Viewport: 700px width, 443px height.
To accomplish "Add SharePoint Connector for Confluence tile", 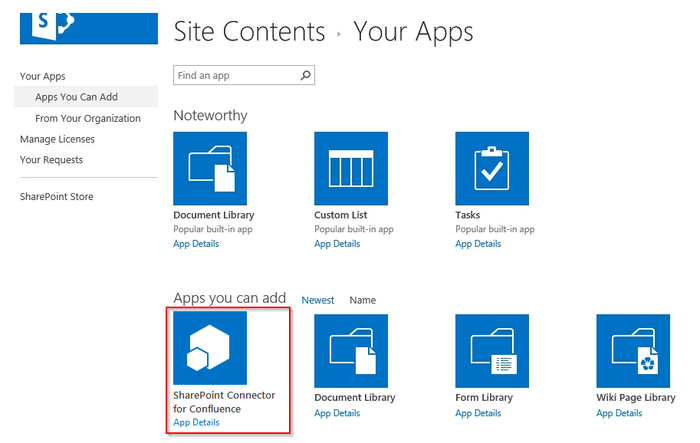I will point(210,349).
